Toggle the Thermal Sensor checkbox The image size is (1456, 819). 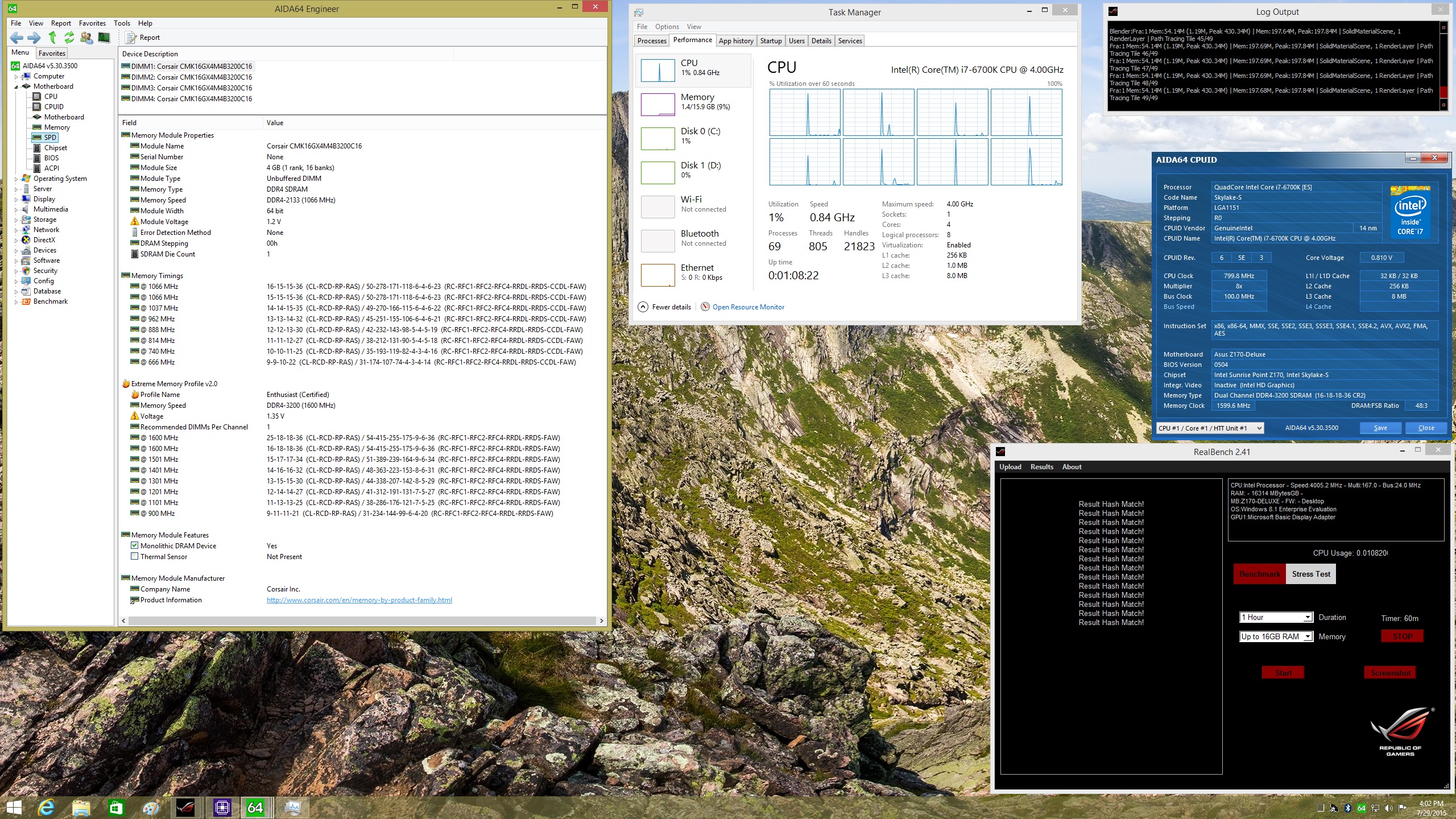(x=135, y=556)
